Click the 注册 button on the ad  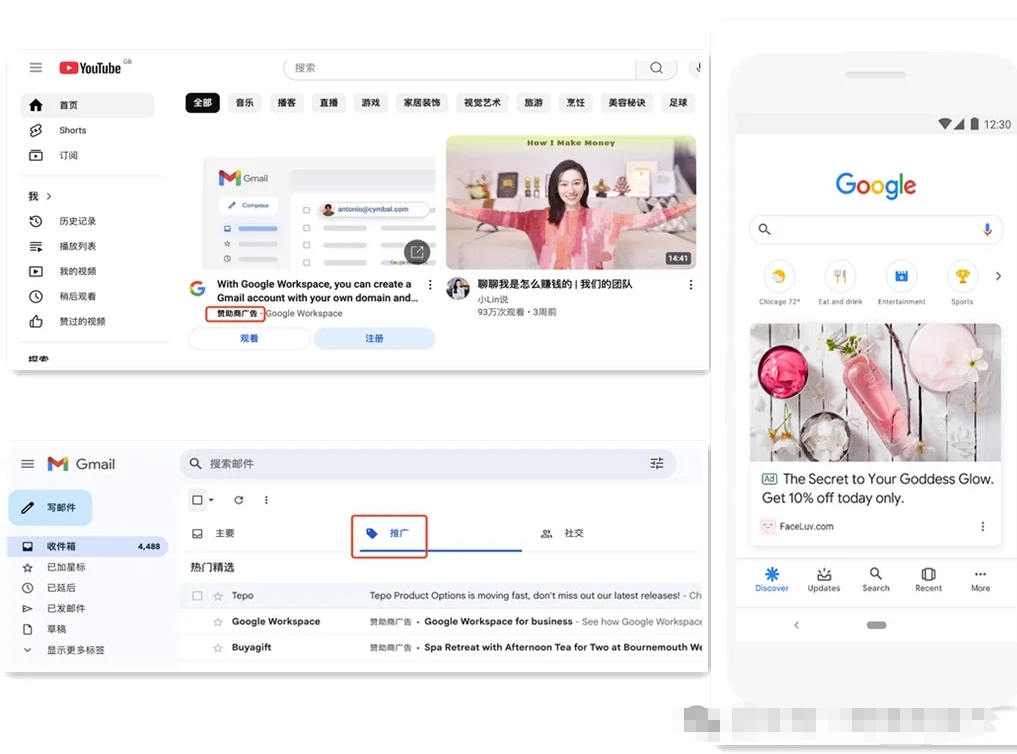tap(374, 339)
